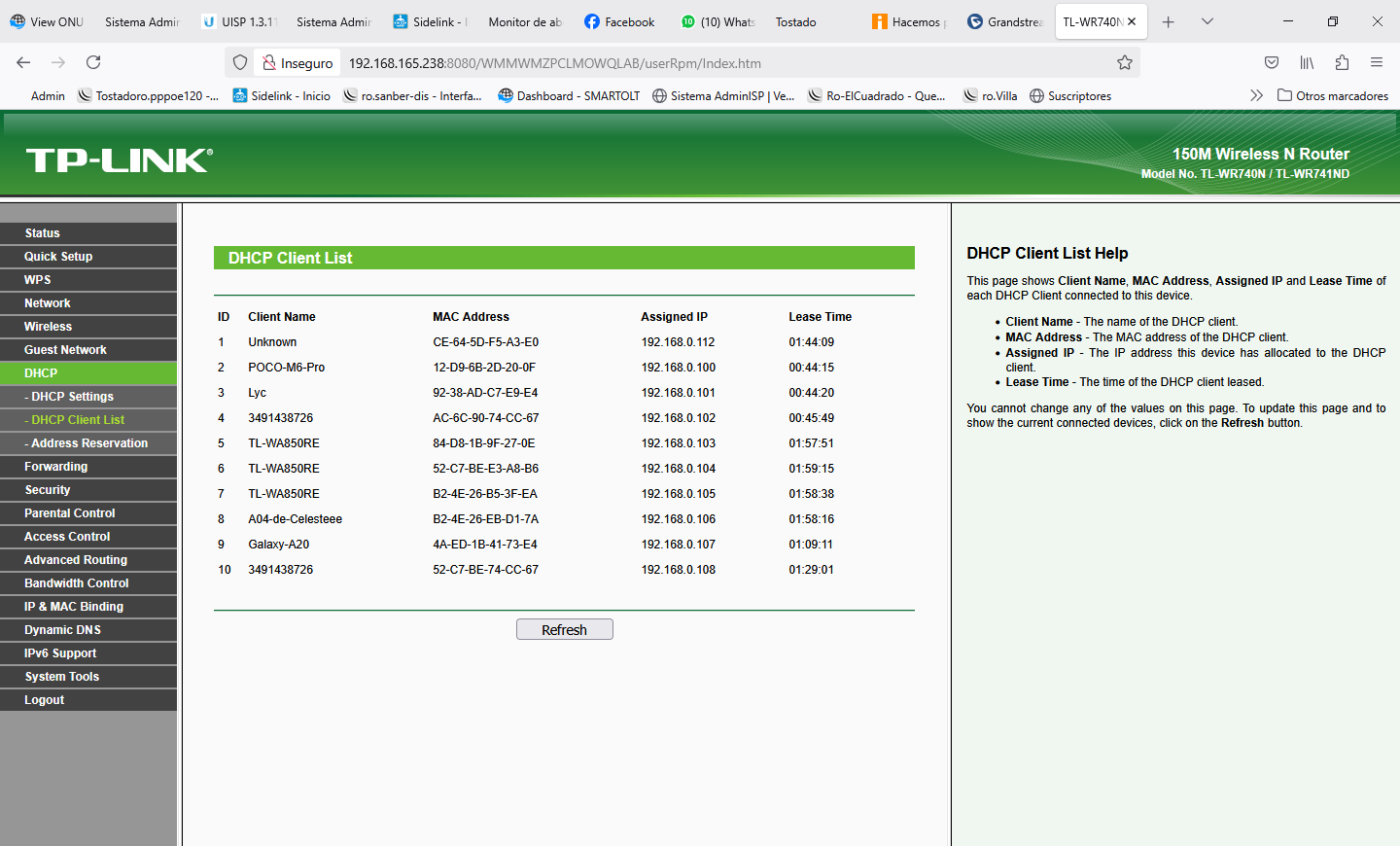Image resolution: width=1400 pixels, height=846 pixels.
Task: Open the Save to Pocket icon
Action: 1271,62
